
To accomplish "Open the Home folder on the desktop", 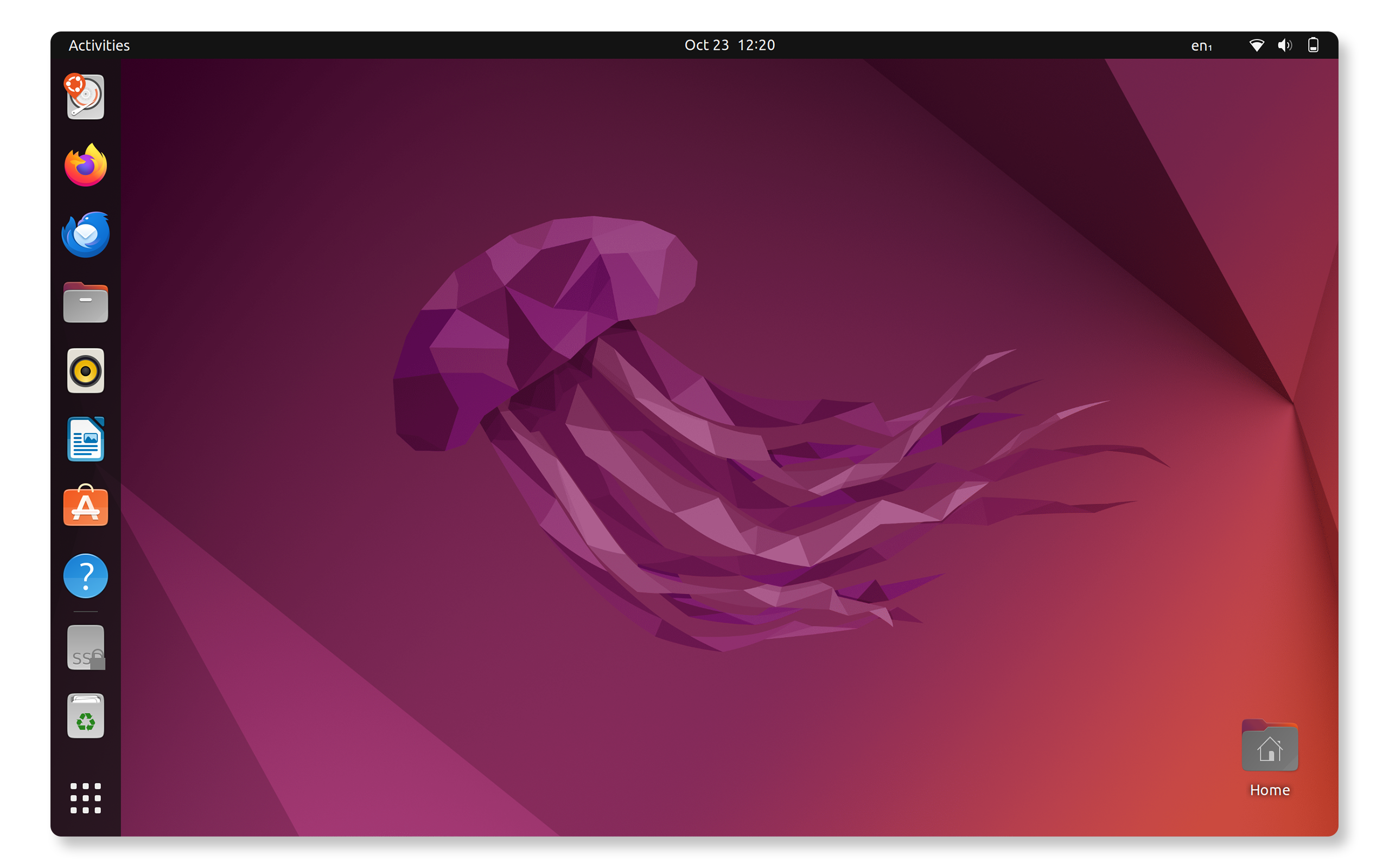I will point(1270,746).
